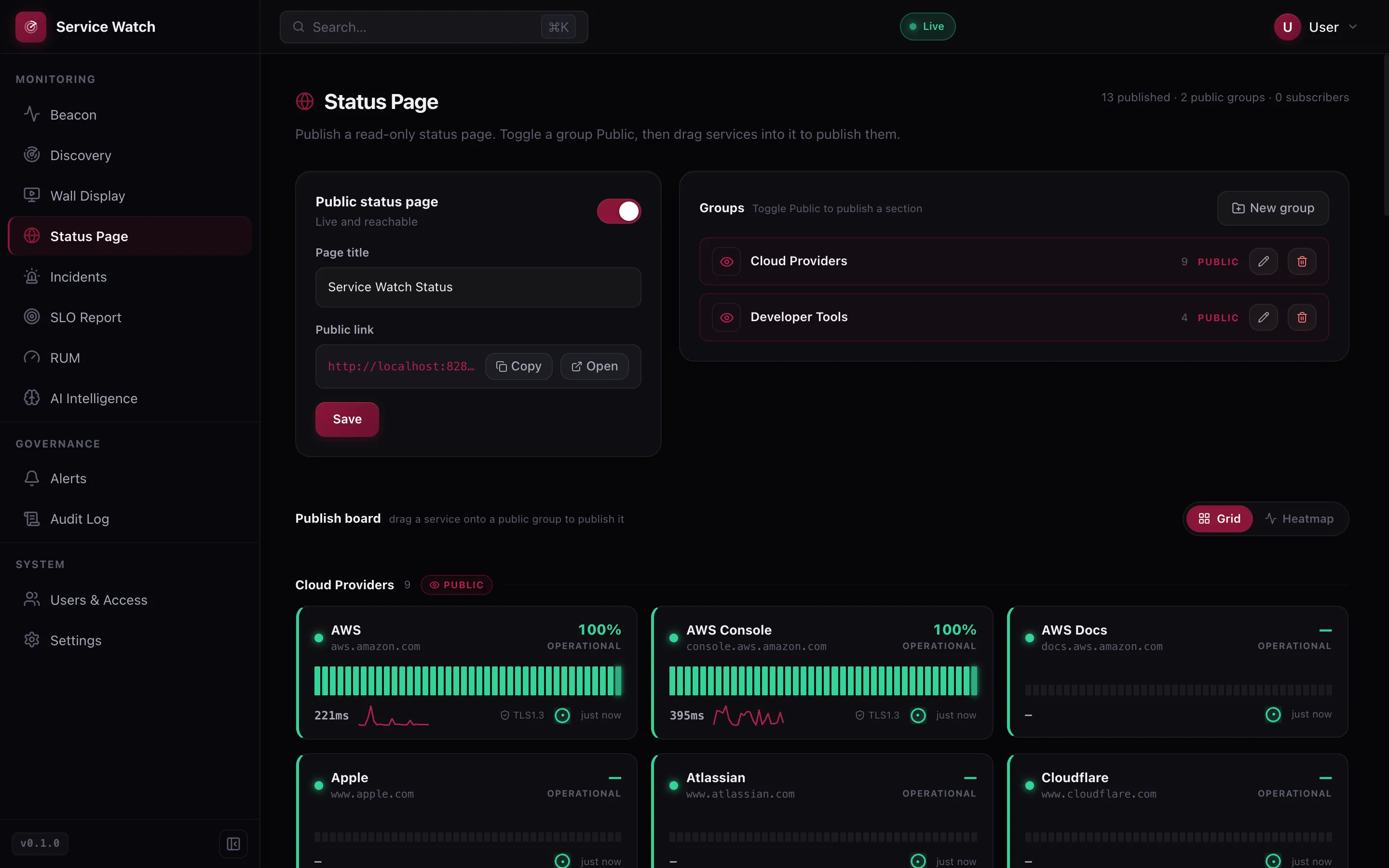
Task: Click AWS card refresh circle icon
Action: pos(562,715)
